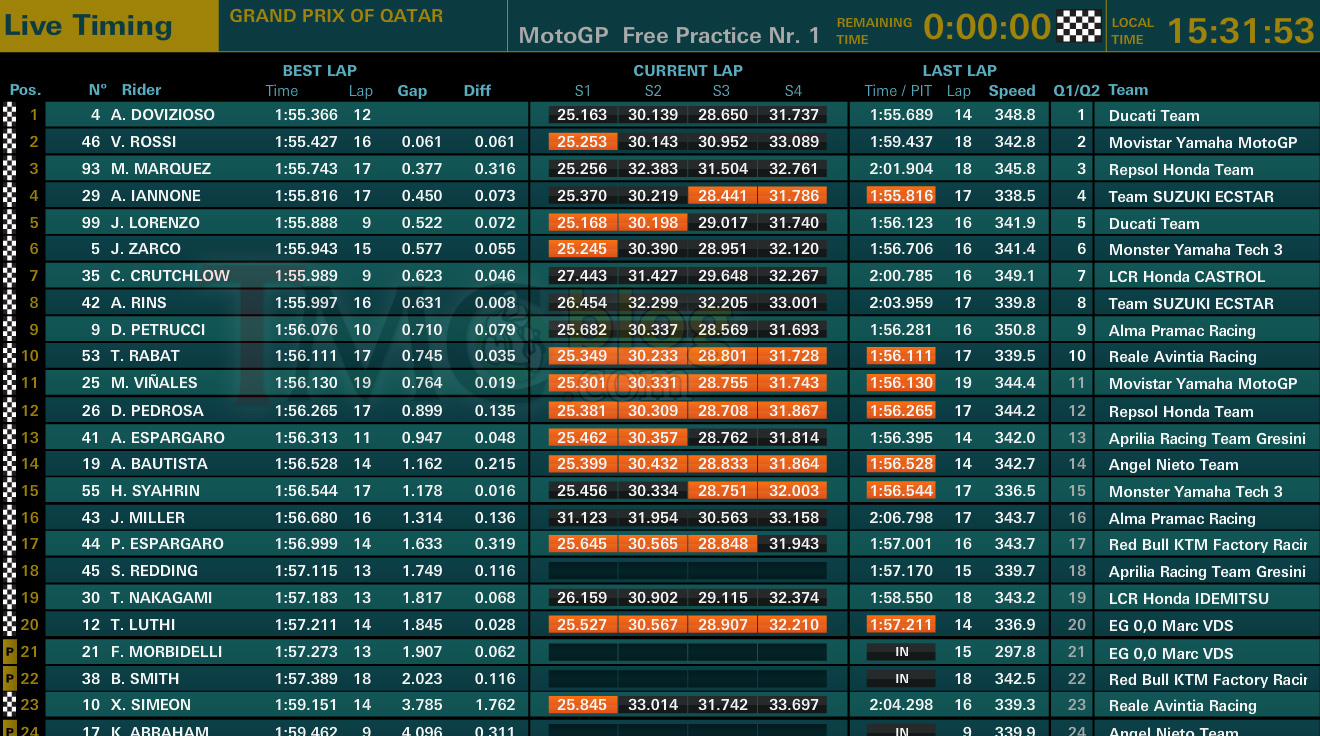
Task: Click the flag icon on C. Crutchlow's row
Action: tap(10, 275)
